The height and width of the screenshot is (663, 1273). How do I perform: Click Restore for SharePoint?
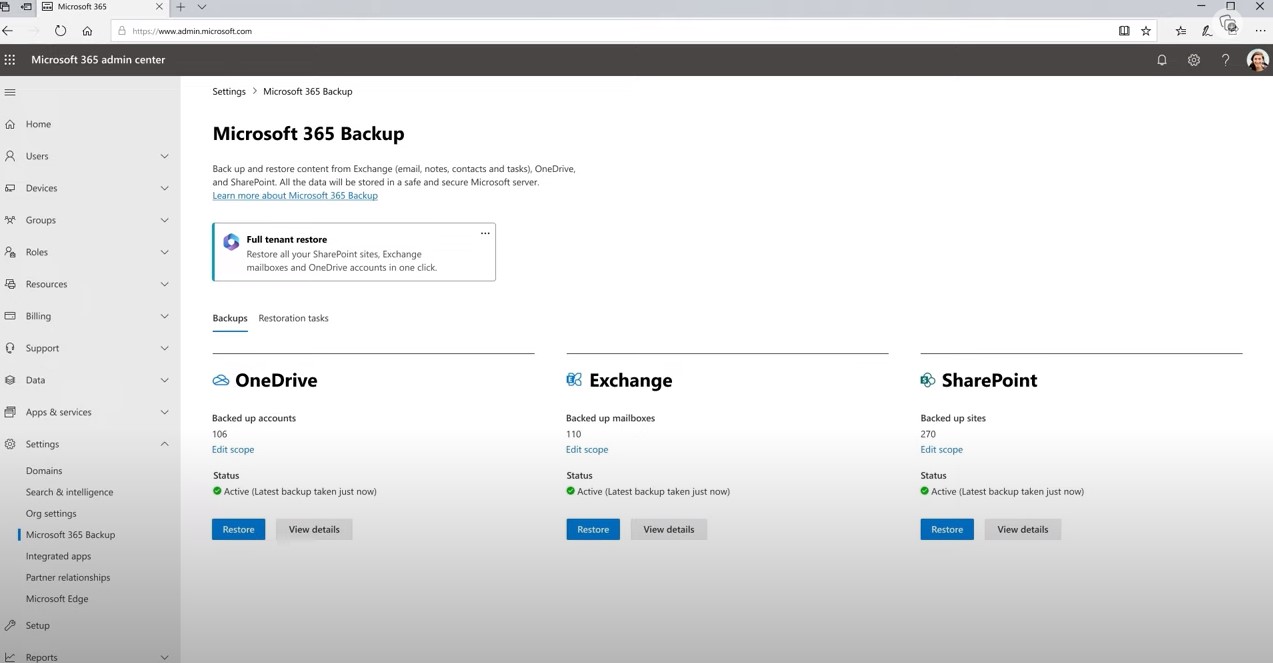[947, 529]
